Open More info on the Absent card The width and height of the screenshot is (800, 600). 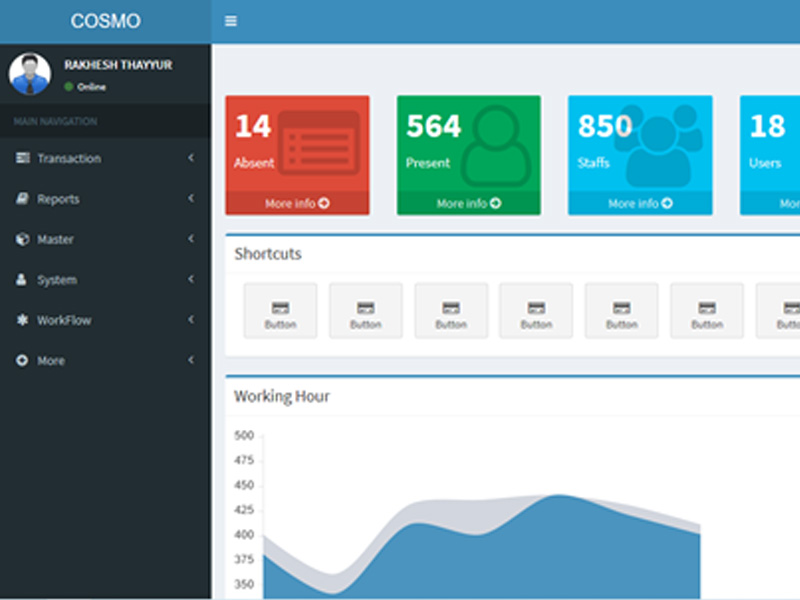(297, 204)
